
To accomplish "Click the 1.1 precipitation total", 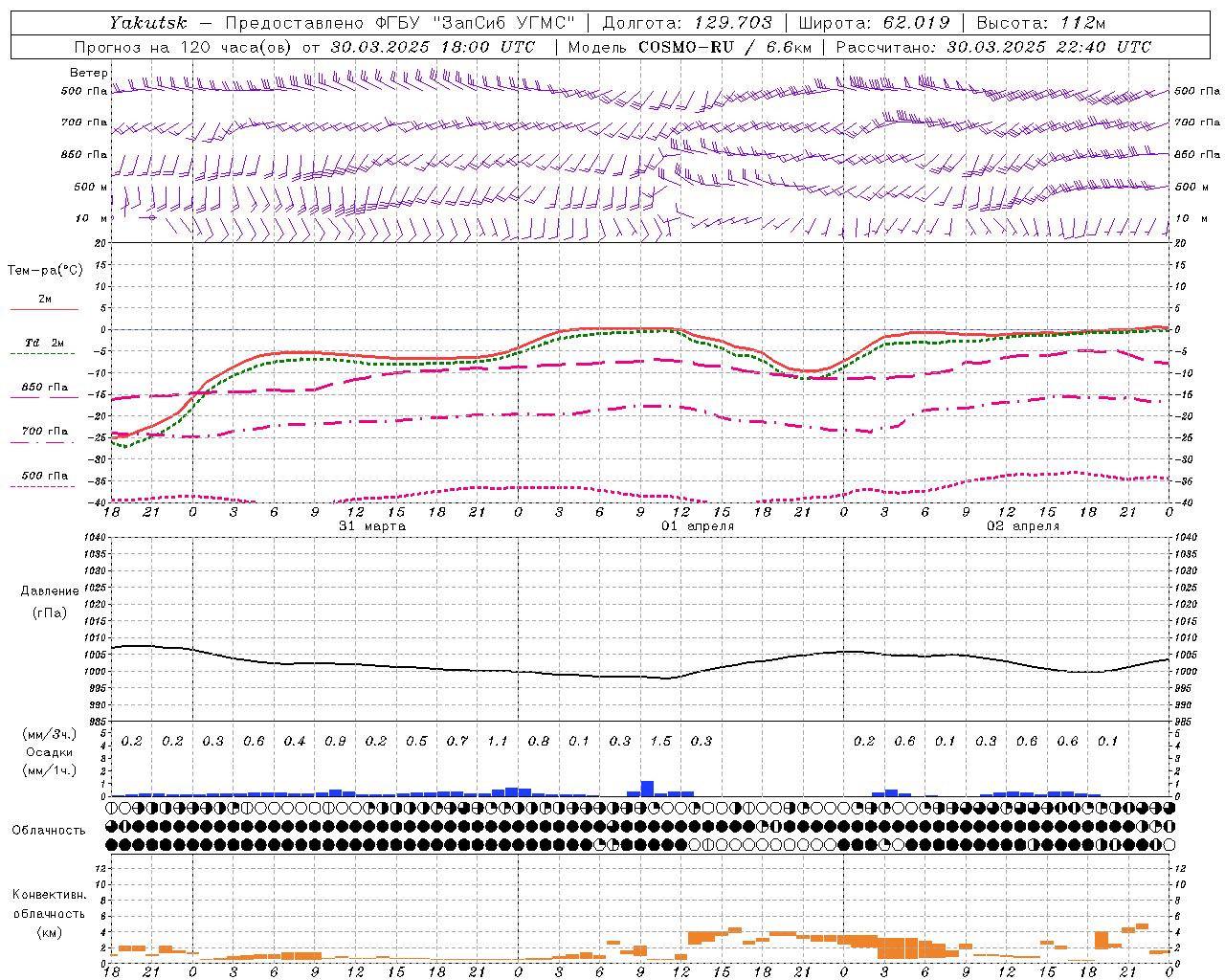I will tap(498, 741).
